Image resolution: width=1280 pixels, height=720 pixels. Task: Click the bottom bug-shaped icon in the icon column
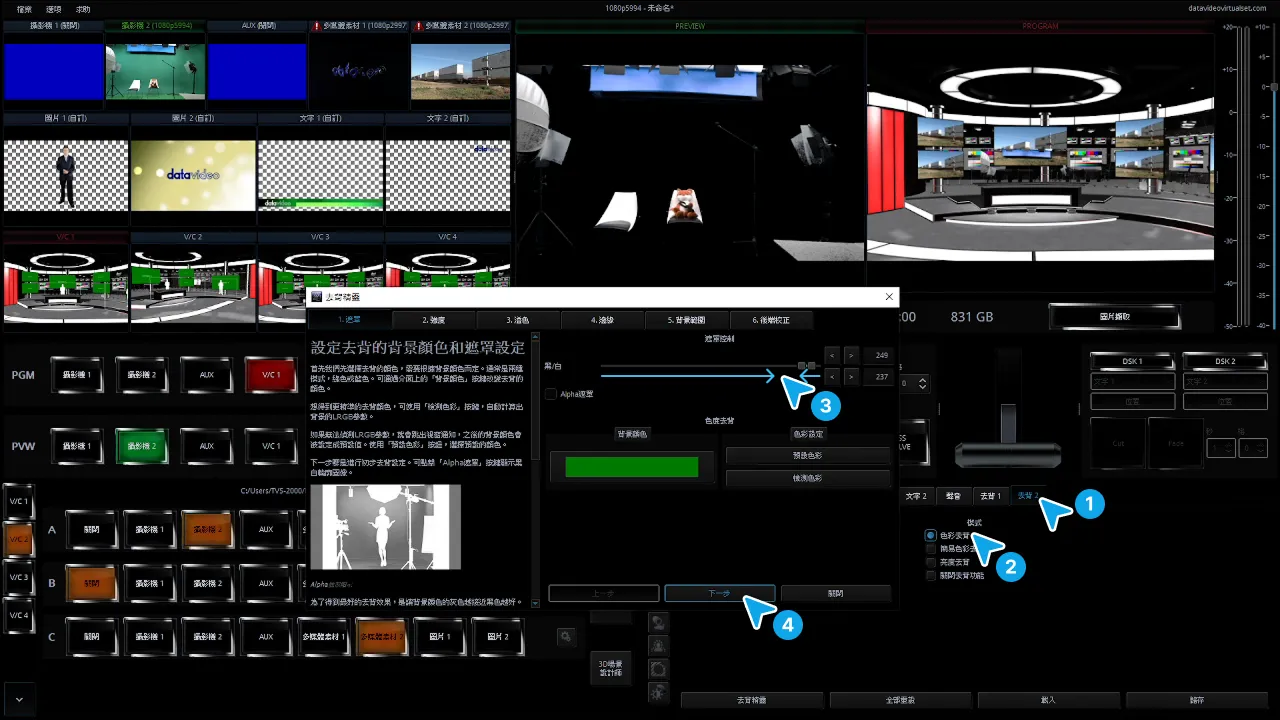pyautogui.click(x=658, y=691)
